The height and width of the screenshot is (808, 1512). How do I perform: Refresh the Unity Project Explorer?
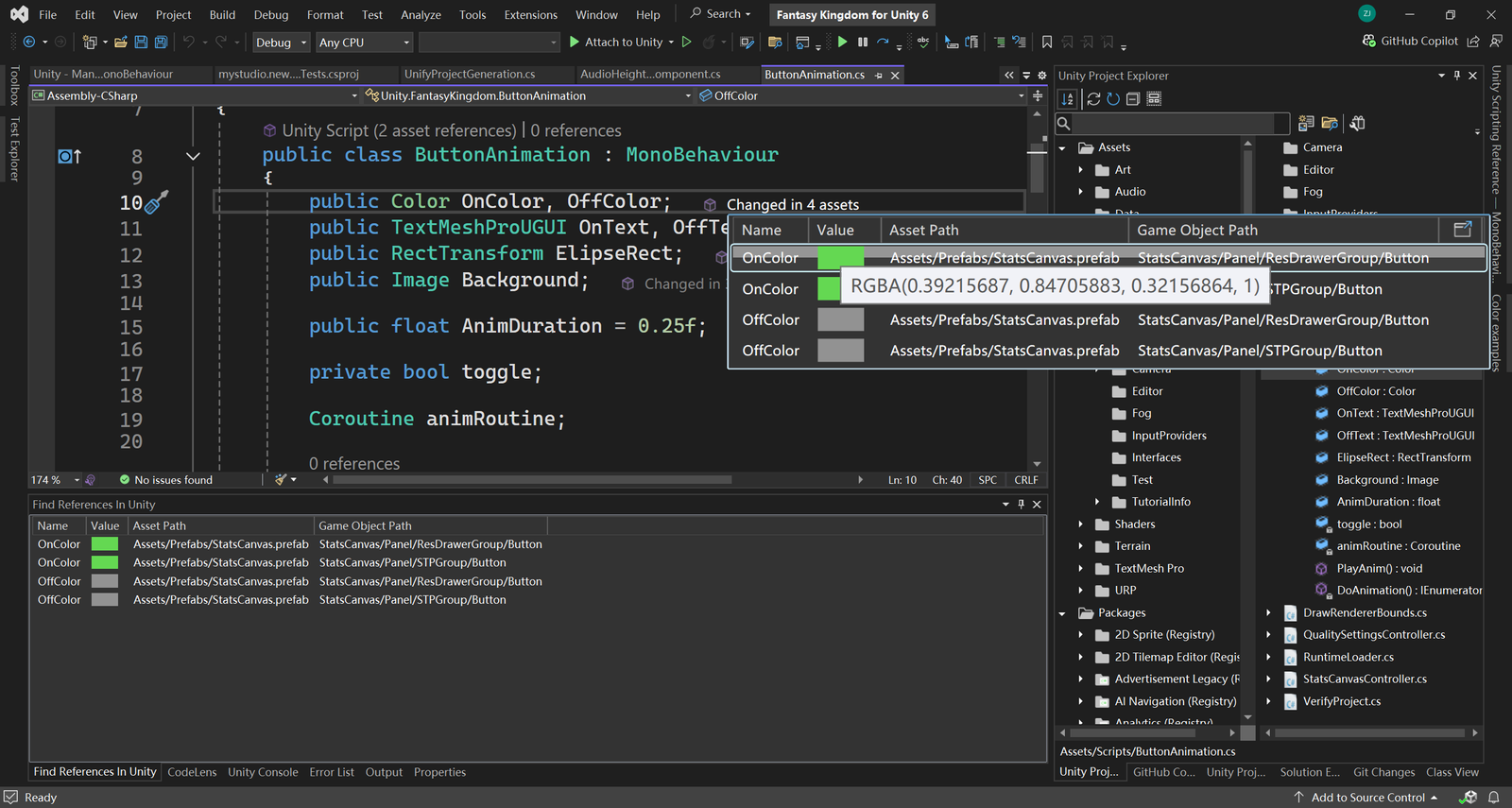coord(1113,98)
